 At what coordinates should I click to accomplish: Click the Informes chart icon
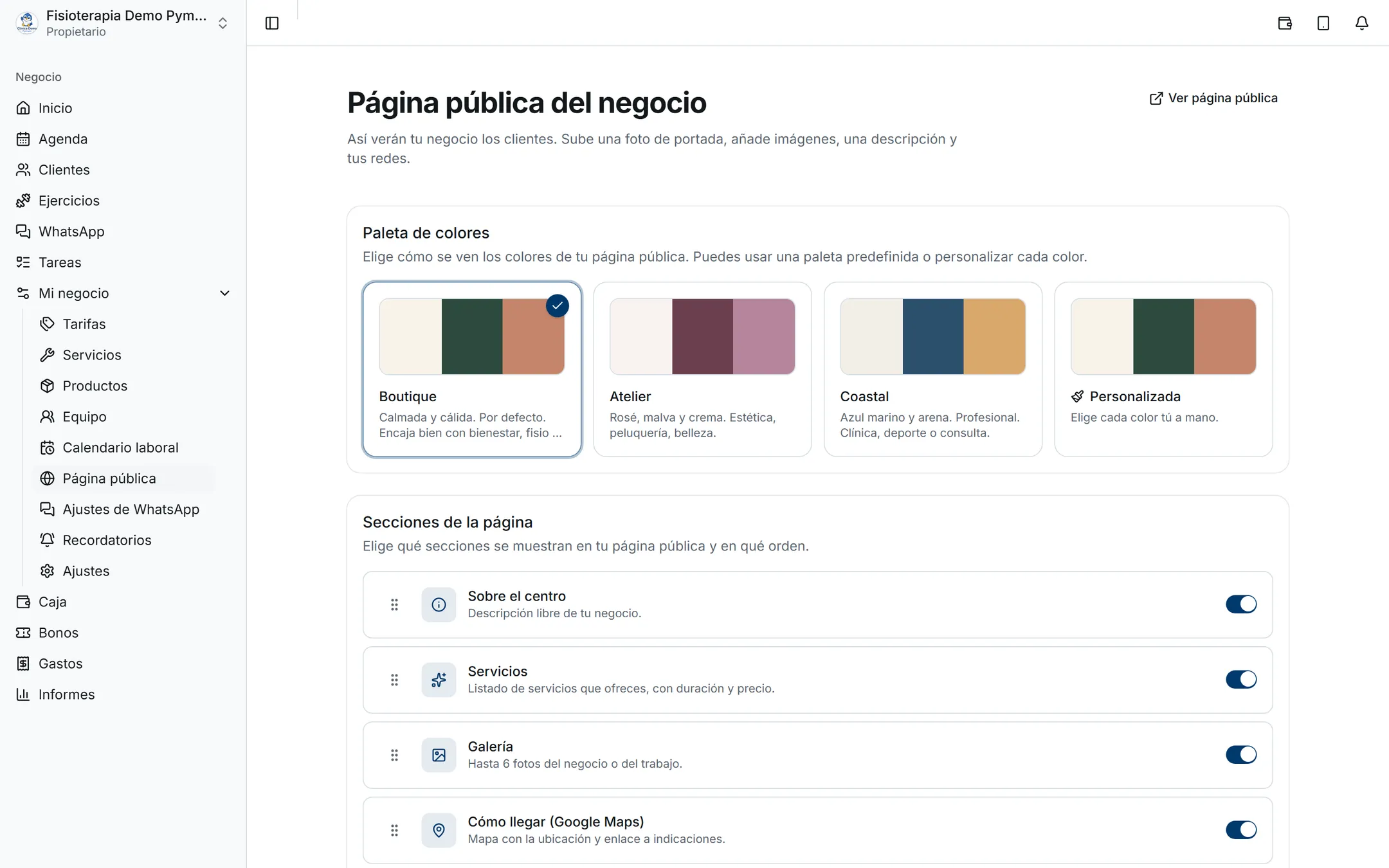[x=23, y=694]
